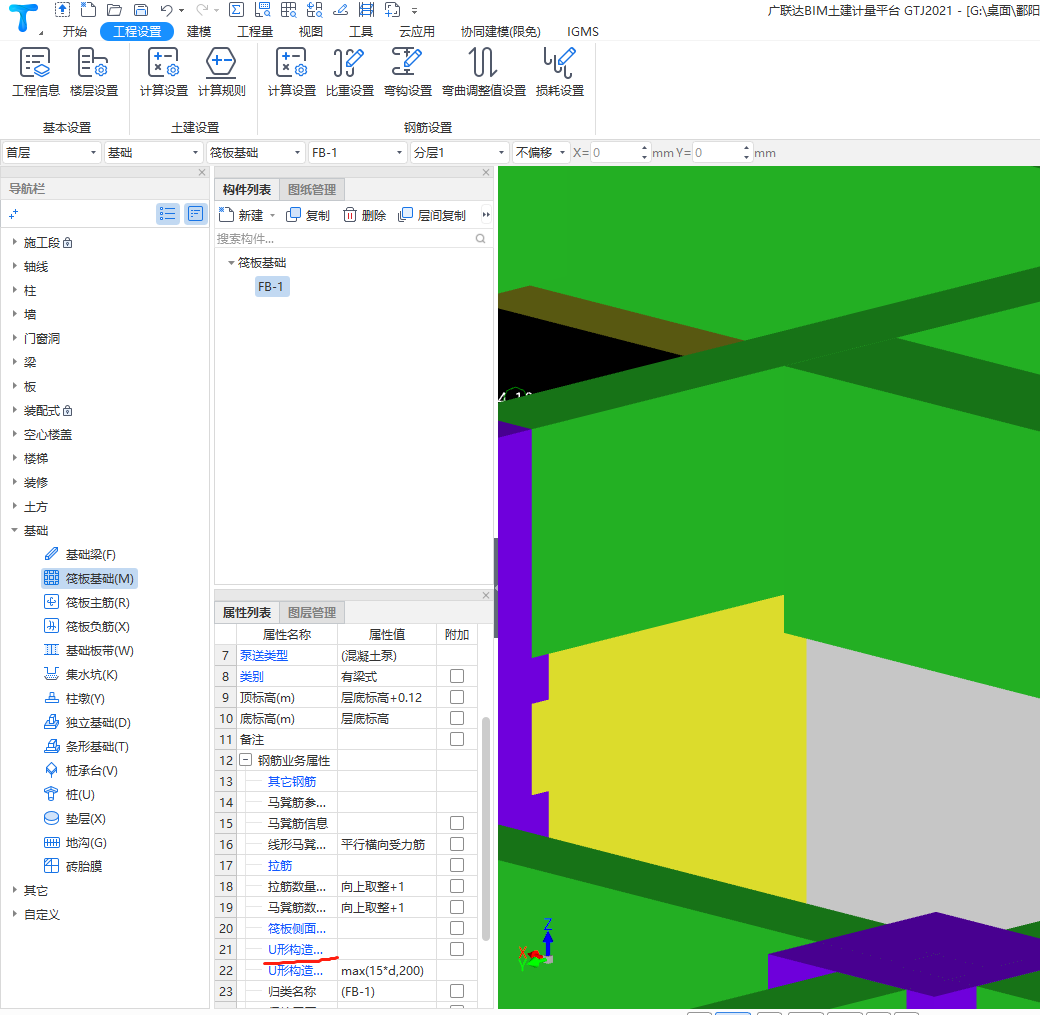This screenshot has width=1040, height=1015.
Task: Open 楼层设置 floor settings
Action: [x=94, y=72]
